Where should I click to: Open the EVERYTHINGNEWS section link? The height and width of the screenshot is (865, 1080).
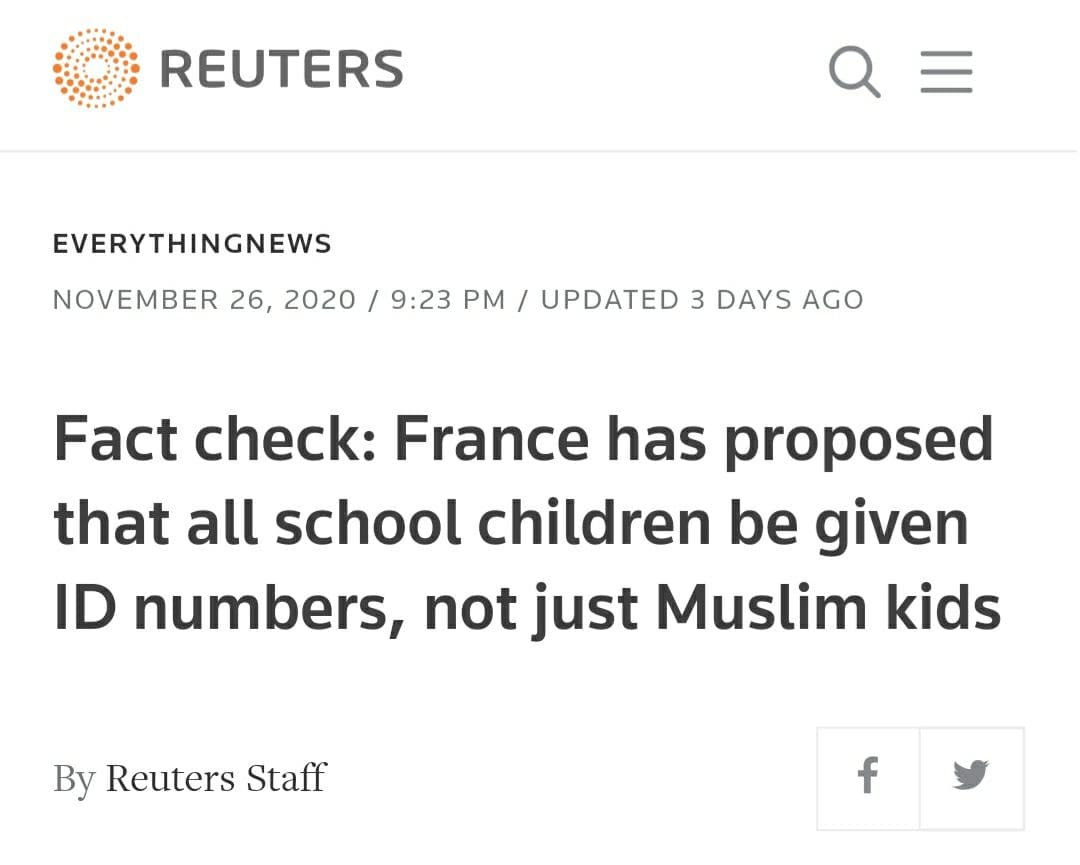pos(192,244)
